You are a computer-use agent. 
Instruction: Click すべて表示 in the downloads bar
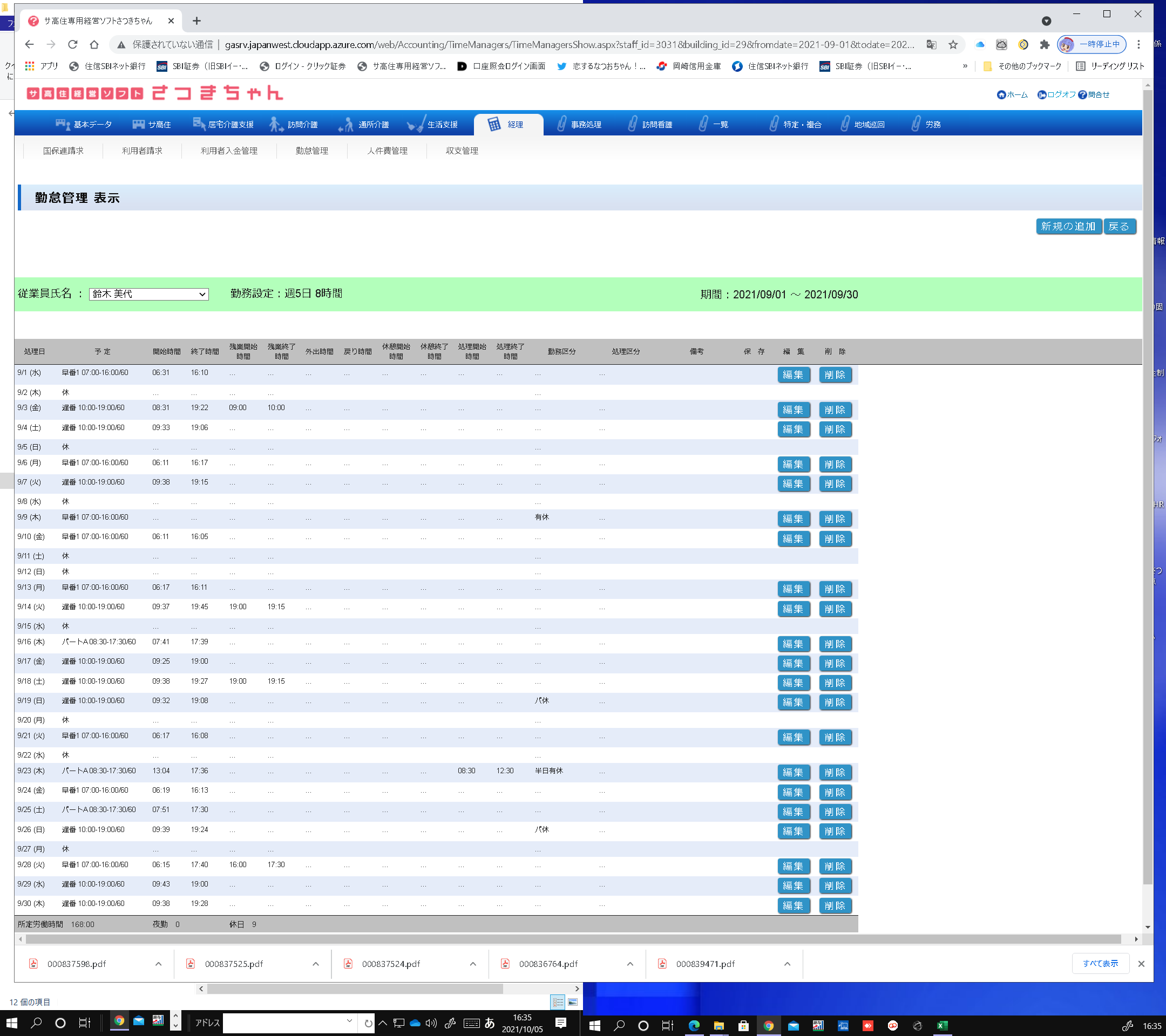tap(1100, 964)
